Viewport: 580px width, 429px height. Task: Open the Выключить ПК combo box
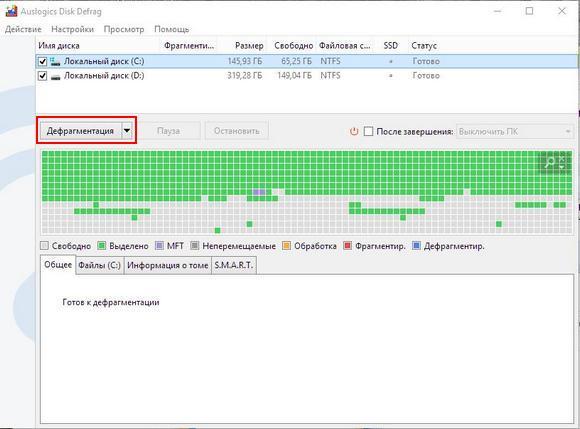pos(515,131)
